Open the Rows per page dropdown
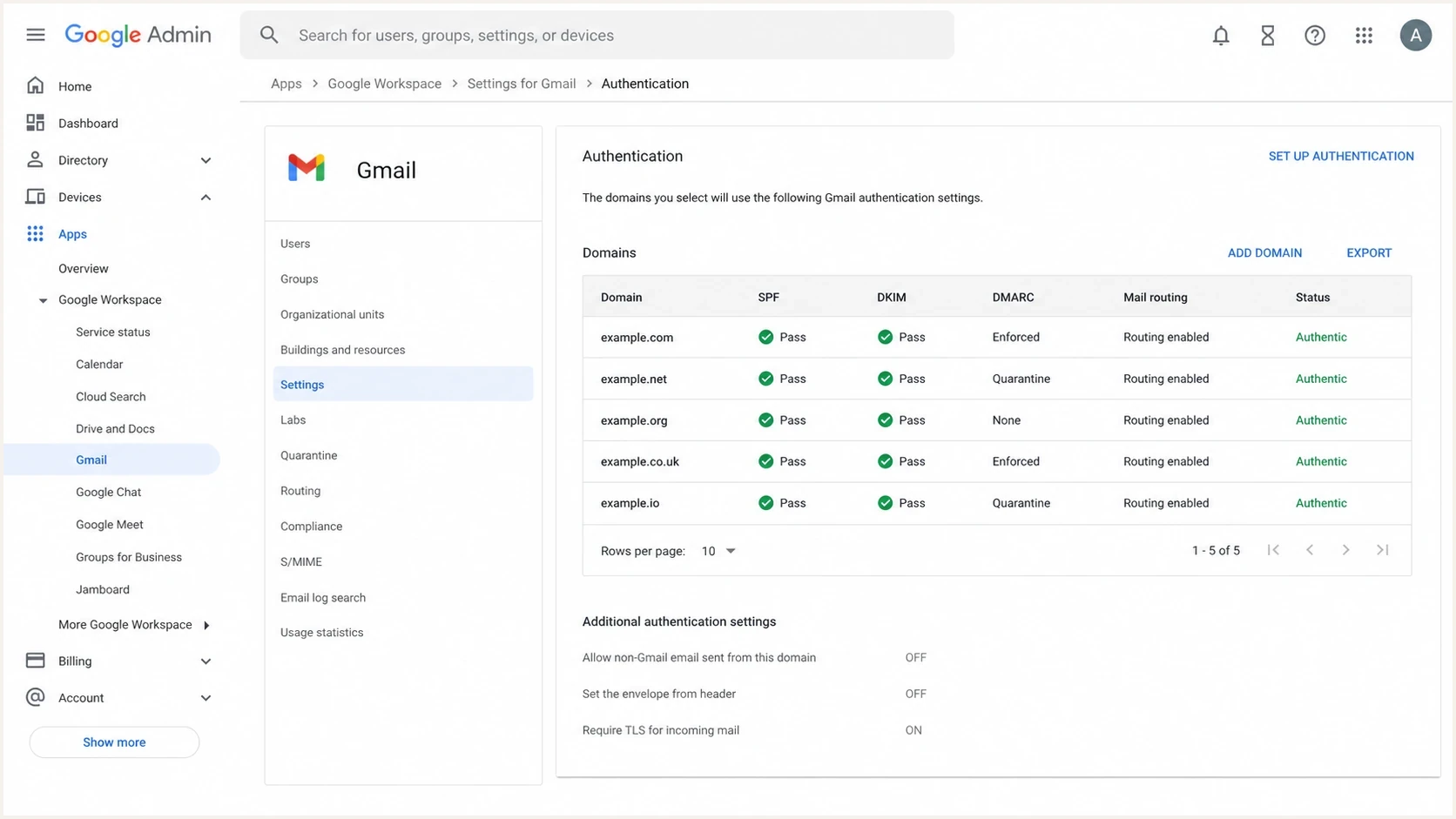 point(718,551)
